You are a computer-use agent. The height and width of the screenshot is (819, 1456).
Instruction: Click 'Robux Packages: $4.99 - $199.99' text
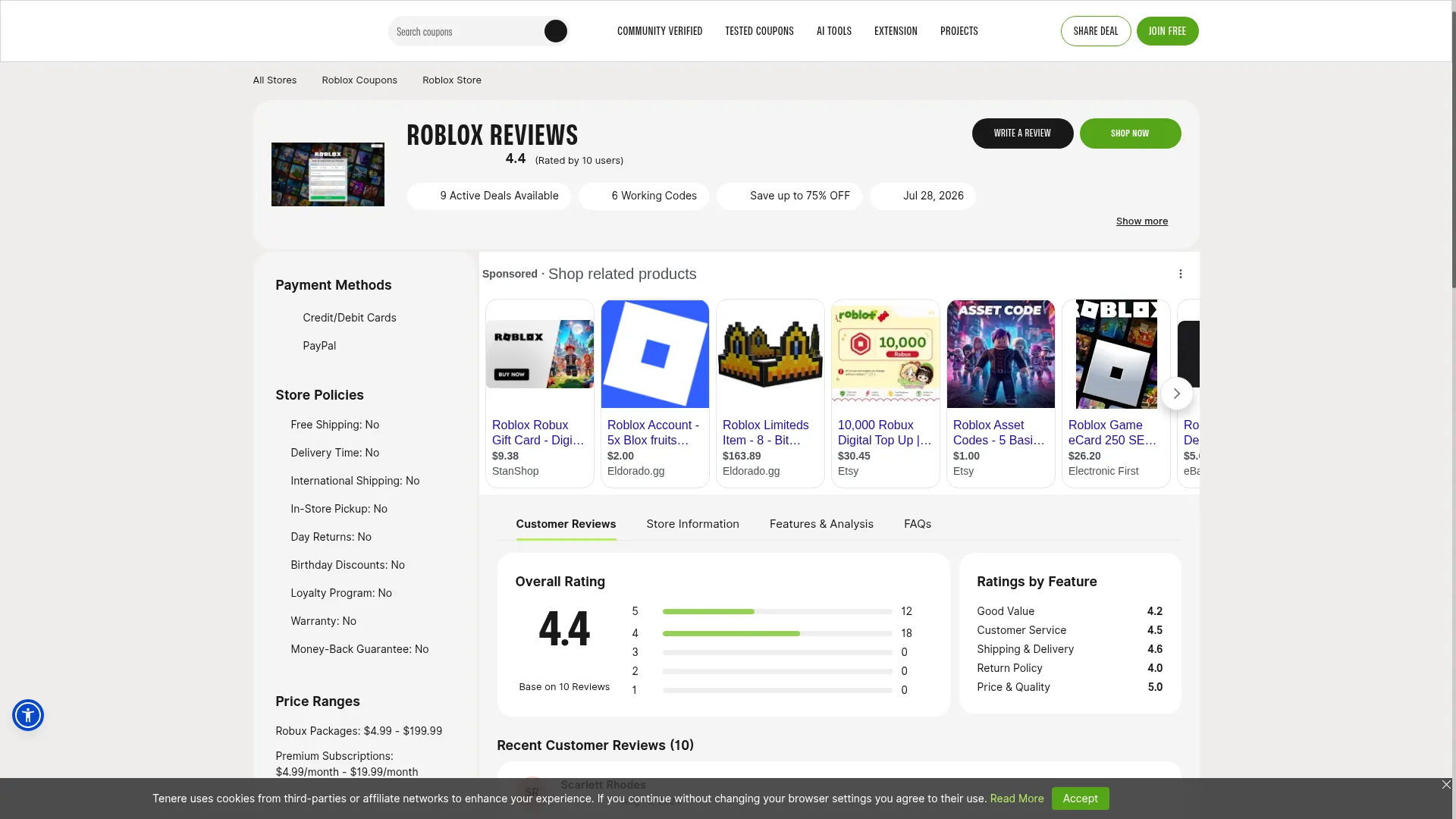click(359, 731)
